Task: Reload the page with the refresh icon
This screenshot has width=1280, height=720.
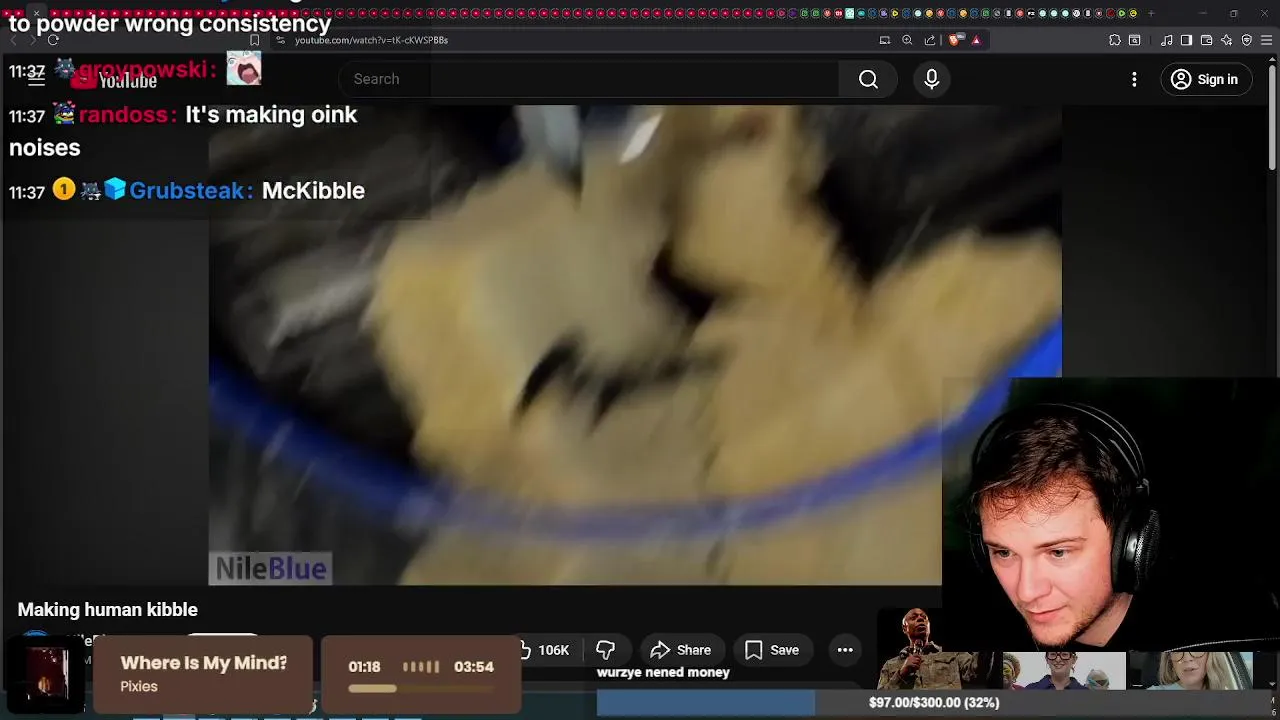Action: pos(53,40)
